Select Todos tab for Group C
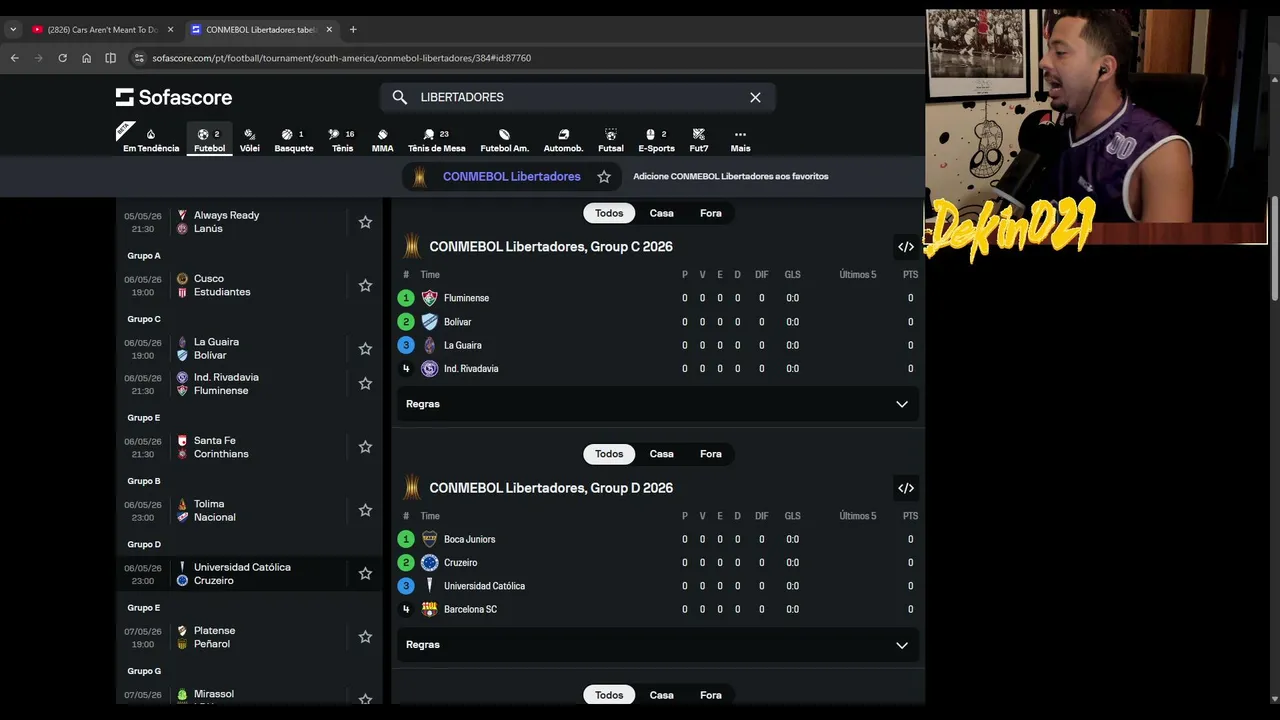 (609, 213)
